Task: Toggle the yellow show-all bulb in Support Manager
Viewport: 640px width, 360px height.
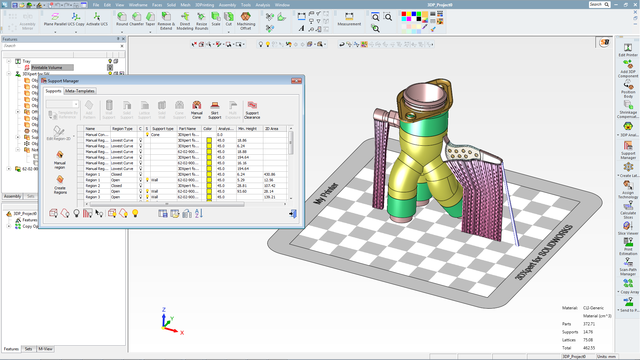Action: (x=135, y=213)
